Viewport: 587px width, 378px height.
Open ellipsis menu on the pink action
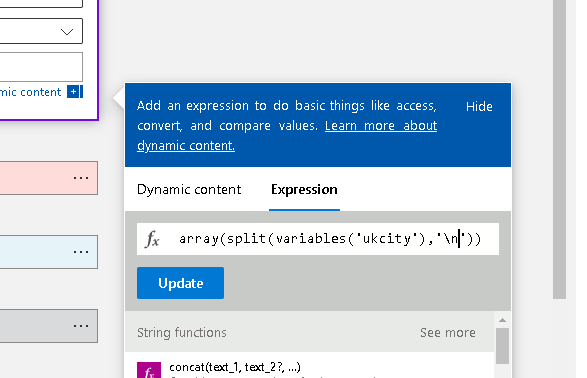click(x=81, y=178)
